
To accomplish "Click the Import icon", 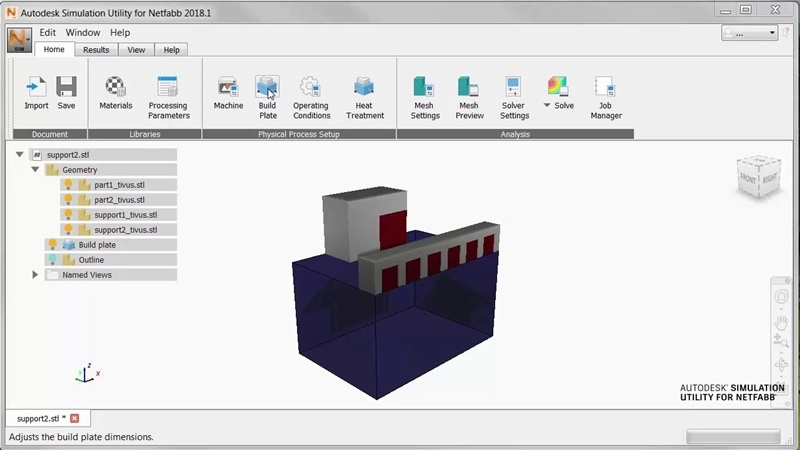I will click(x=36, y=87).
